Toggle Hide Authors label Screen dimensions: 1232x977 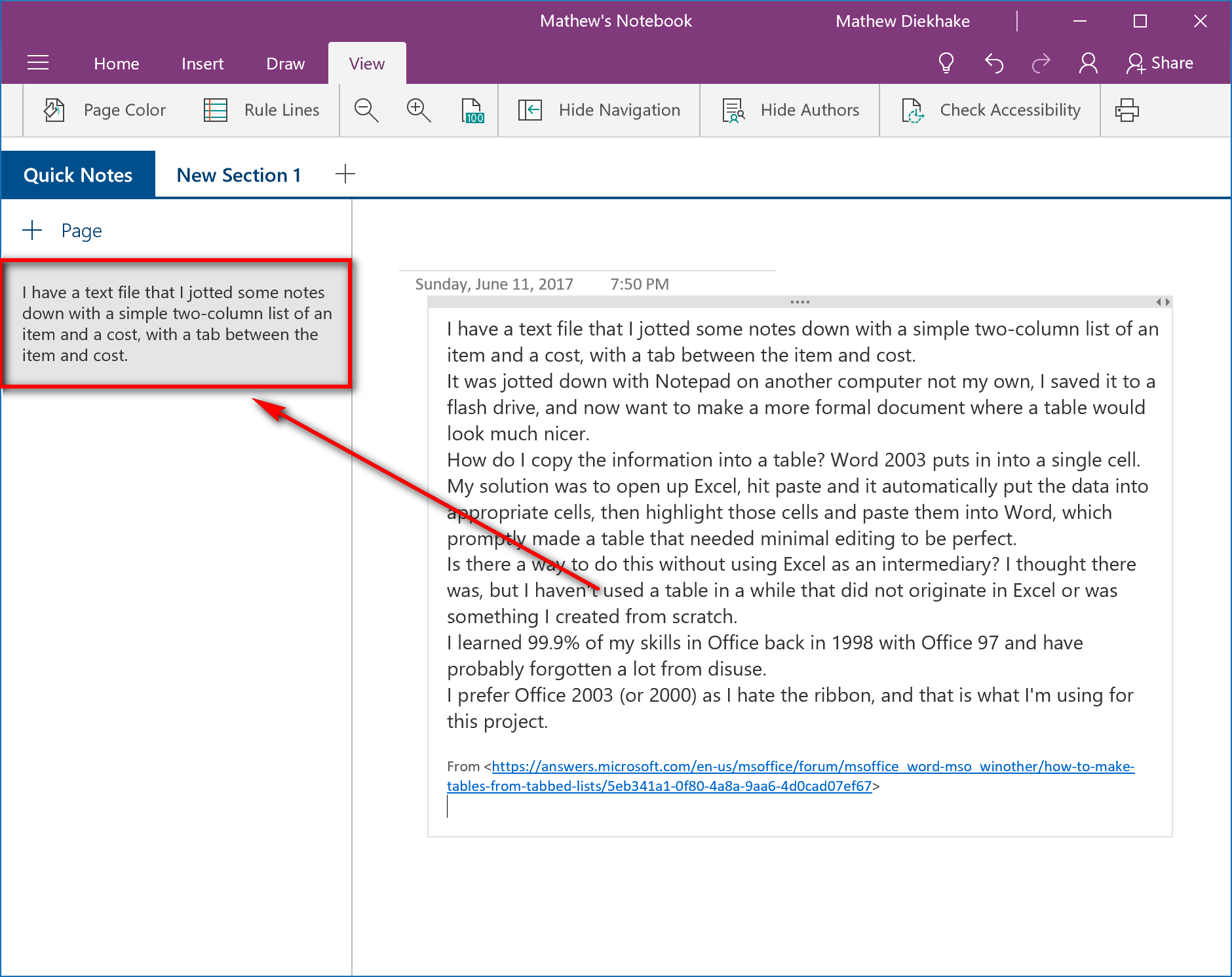[810, 110]
